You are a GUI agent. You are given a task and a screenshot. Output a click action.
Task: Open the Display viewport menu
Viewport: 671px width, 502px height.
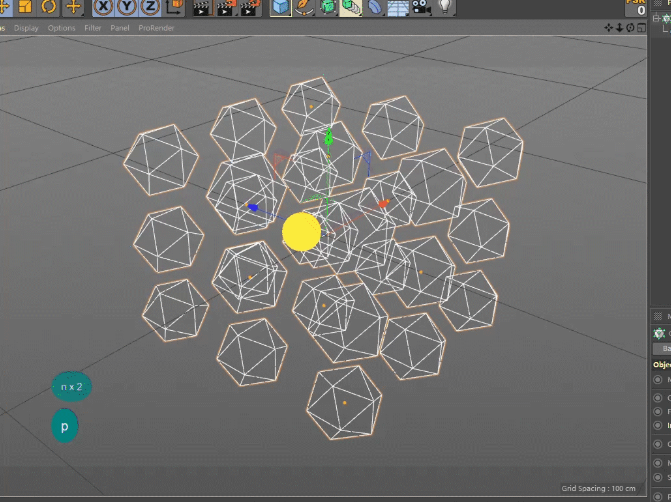(26, 28)
